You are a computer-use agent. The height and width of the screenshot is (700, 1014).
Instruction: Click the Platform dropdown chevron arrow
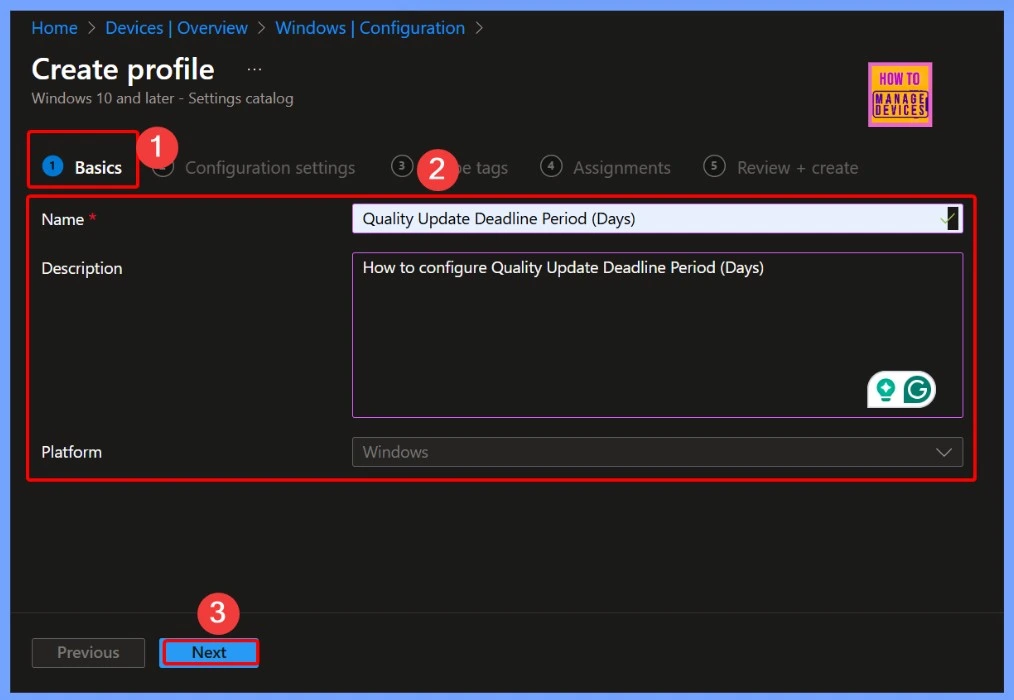pyautogui.click(x=944, y=452)
